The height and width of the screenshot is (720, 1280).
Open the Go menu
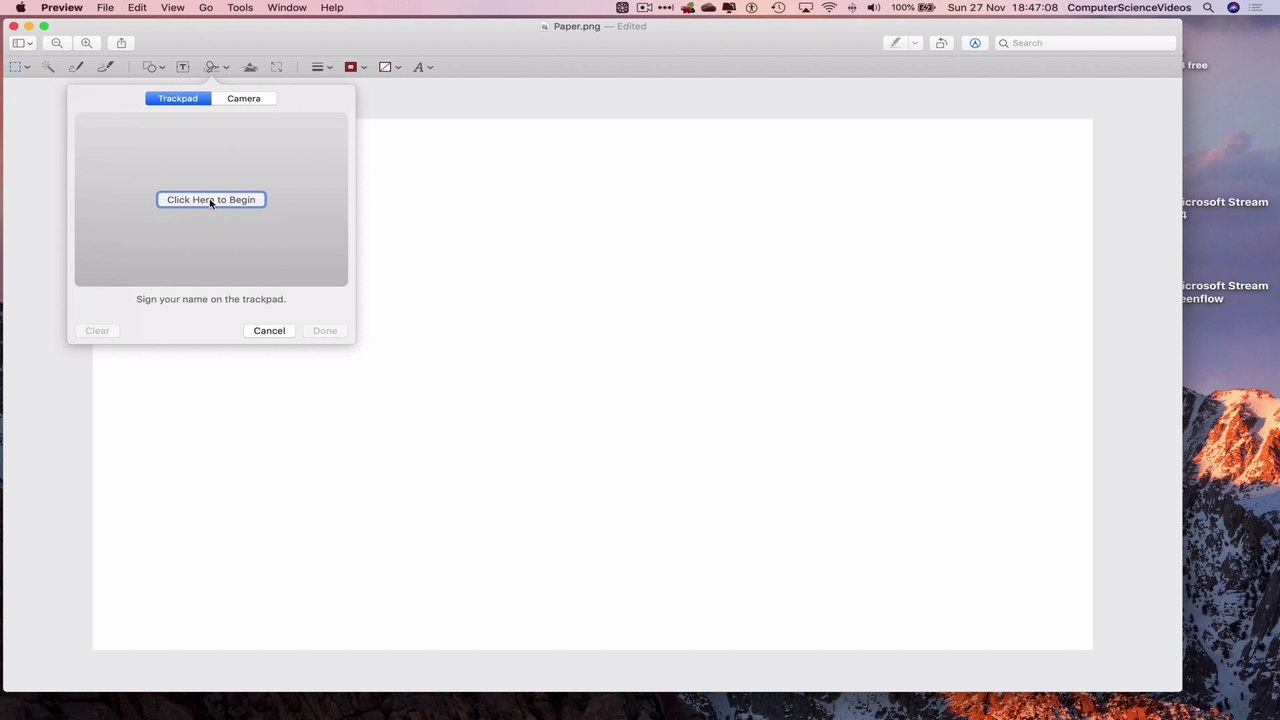tap(206, 8)
